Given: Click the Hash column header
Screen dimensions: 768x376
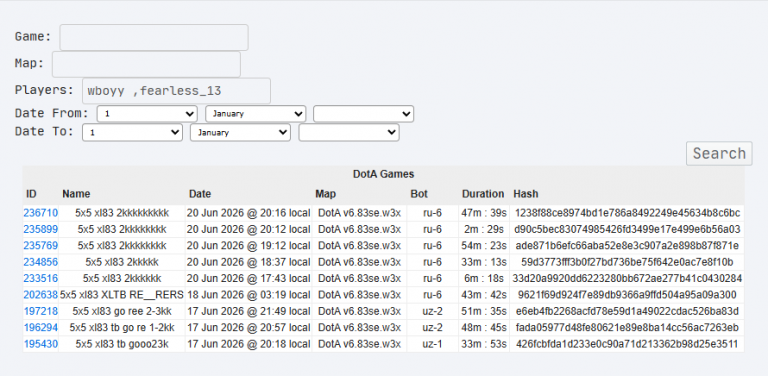Looking at the screenshot, I should click(526, 194).
